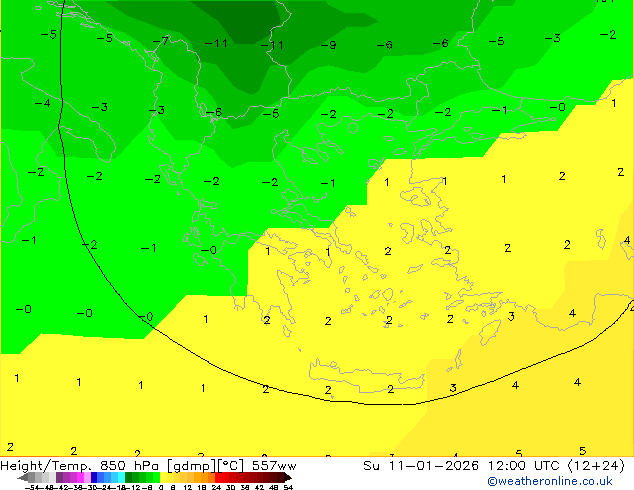The image size is (634, 490).
Task: Click the 'Height/Temp. 850 hPa' title text
Action: pyautogui.click(x=79, y=466)
